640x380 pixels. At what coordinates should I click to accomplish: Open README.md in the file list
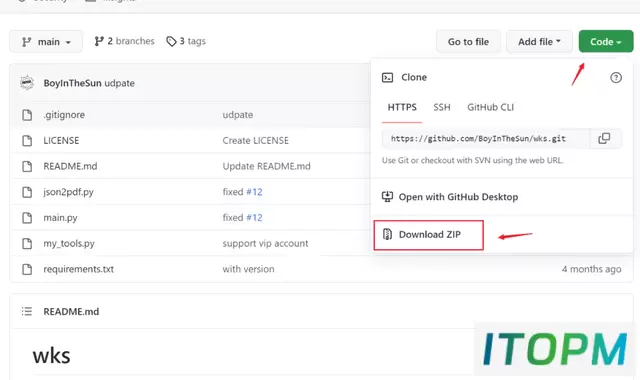pos(70,166)
